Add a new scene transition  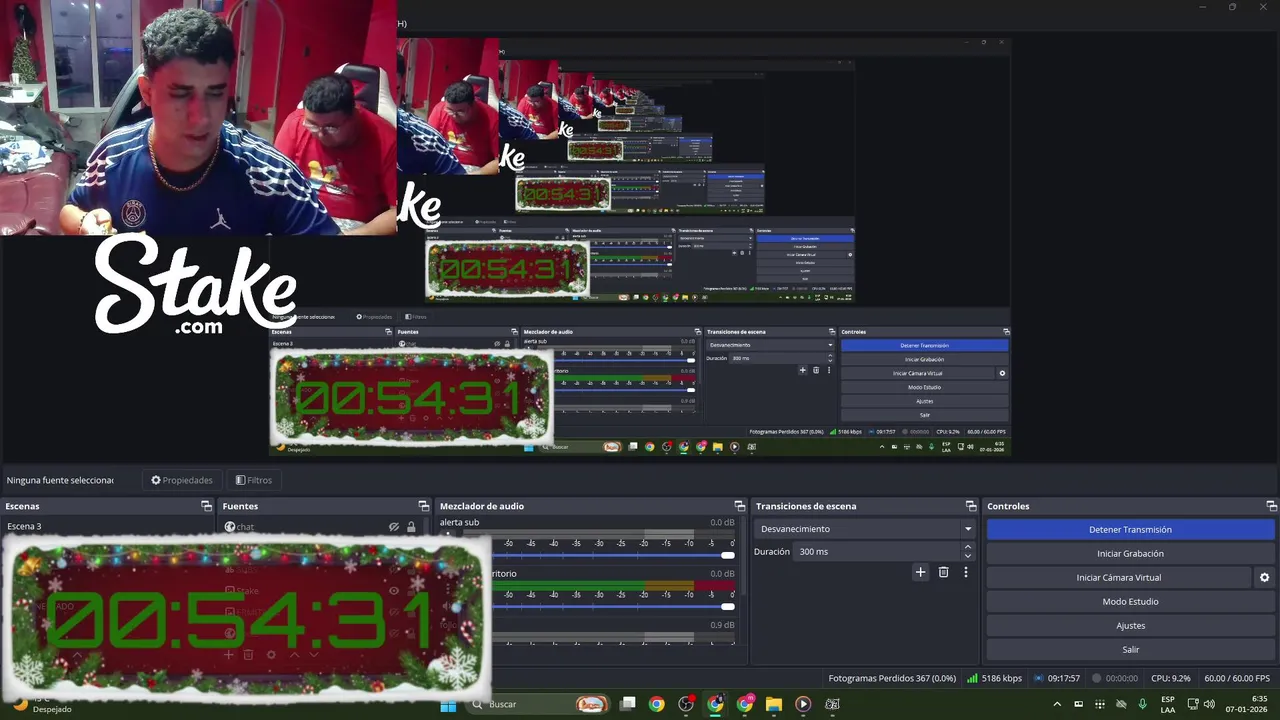[920, 572]
